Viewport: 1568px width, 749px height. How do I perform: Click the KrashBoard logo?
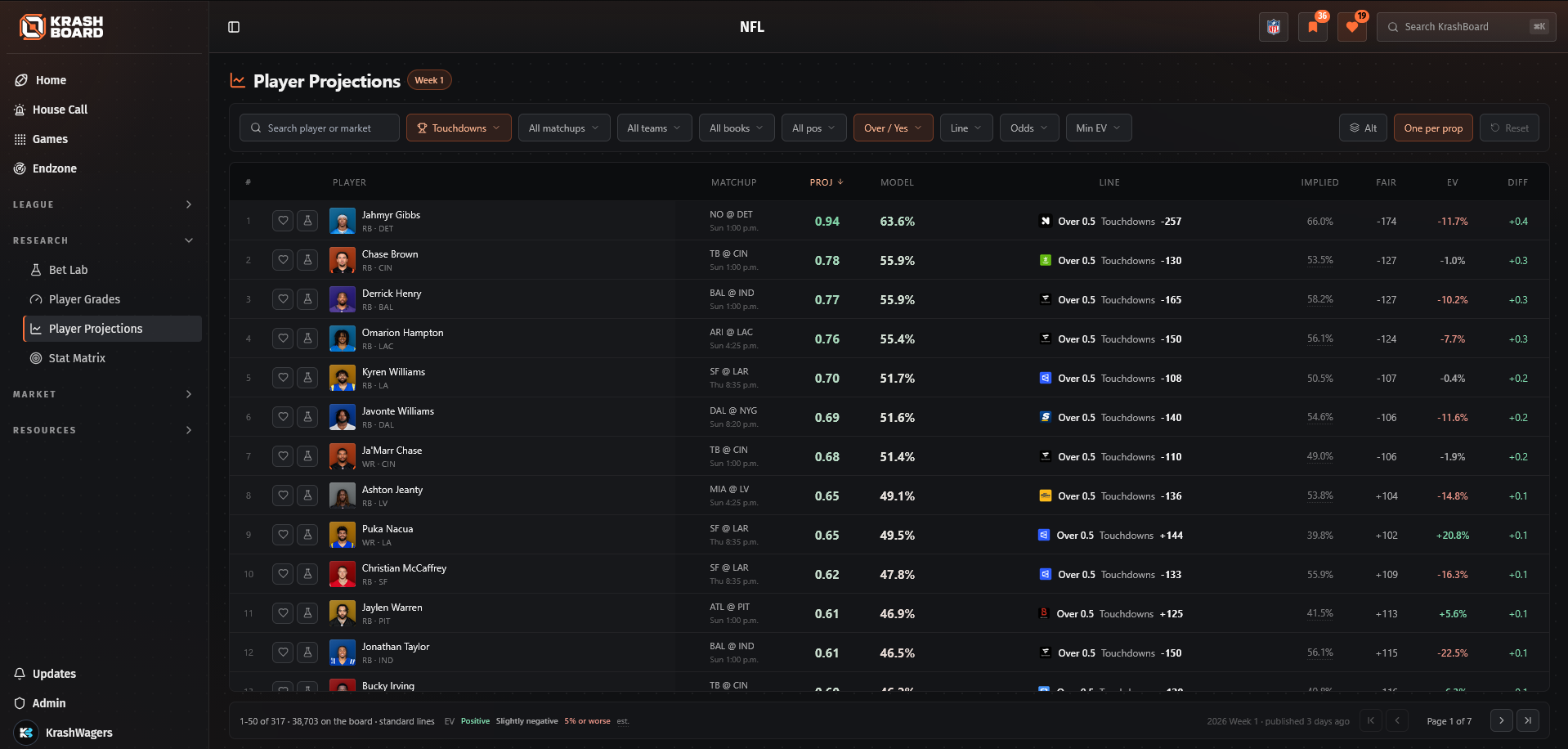[x=62, y=27]
